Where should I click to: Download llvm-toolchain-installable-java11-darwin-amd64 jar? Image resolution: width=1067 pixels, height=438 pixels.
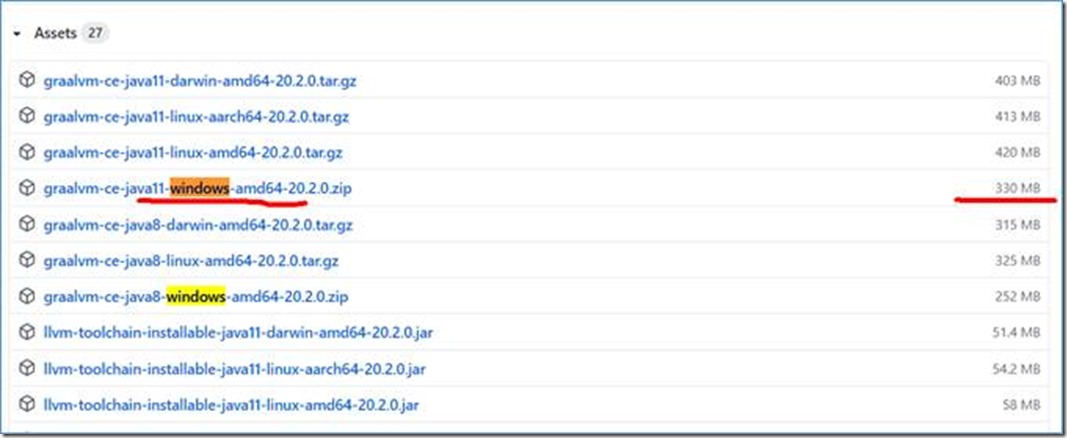[238, 333]
